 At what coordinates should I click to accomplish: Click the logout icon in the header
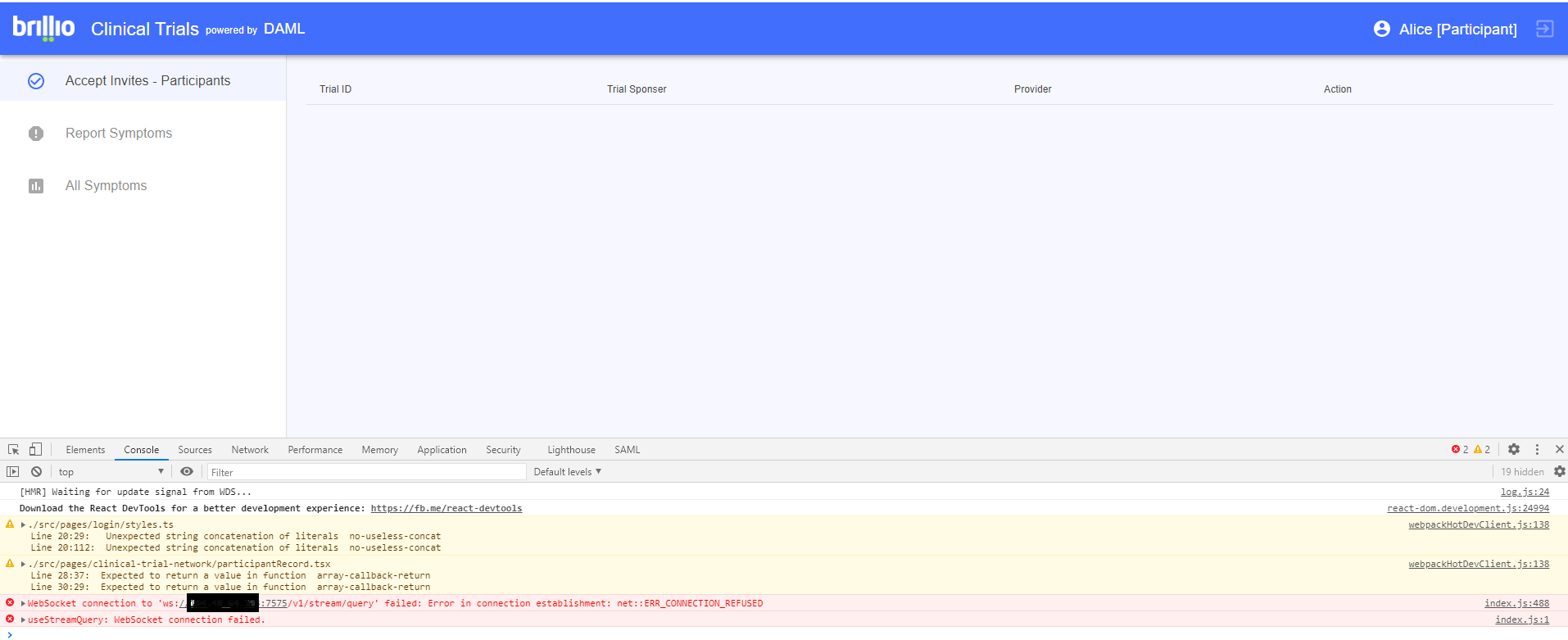tap(1544, 29)
